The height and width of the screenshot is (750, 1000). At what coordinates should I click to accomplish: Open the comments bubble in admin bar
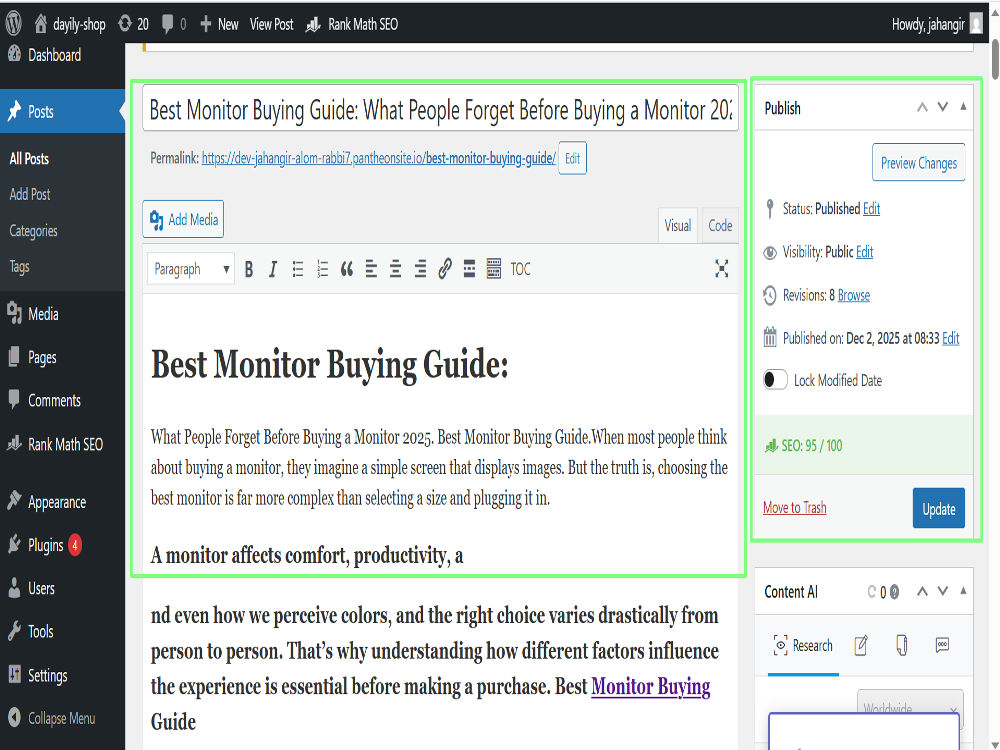pyautogui.click(x=173, y=24)
